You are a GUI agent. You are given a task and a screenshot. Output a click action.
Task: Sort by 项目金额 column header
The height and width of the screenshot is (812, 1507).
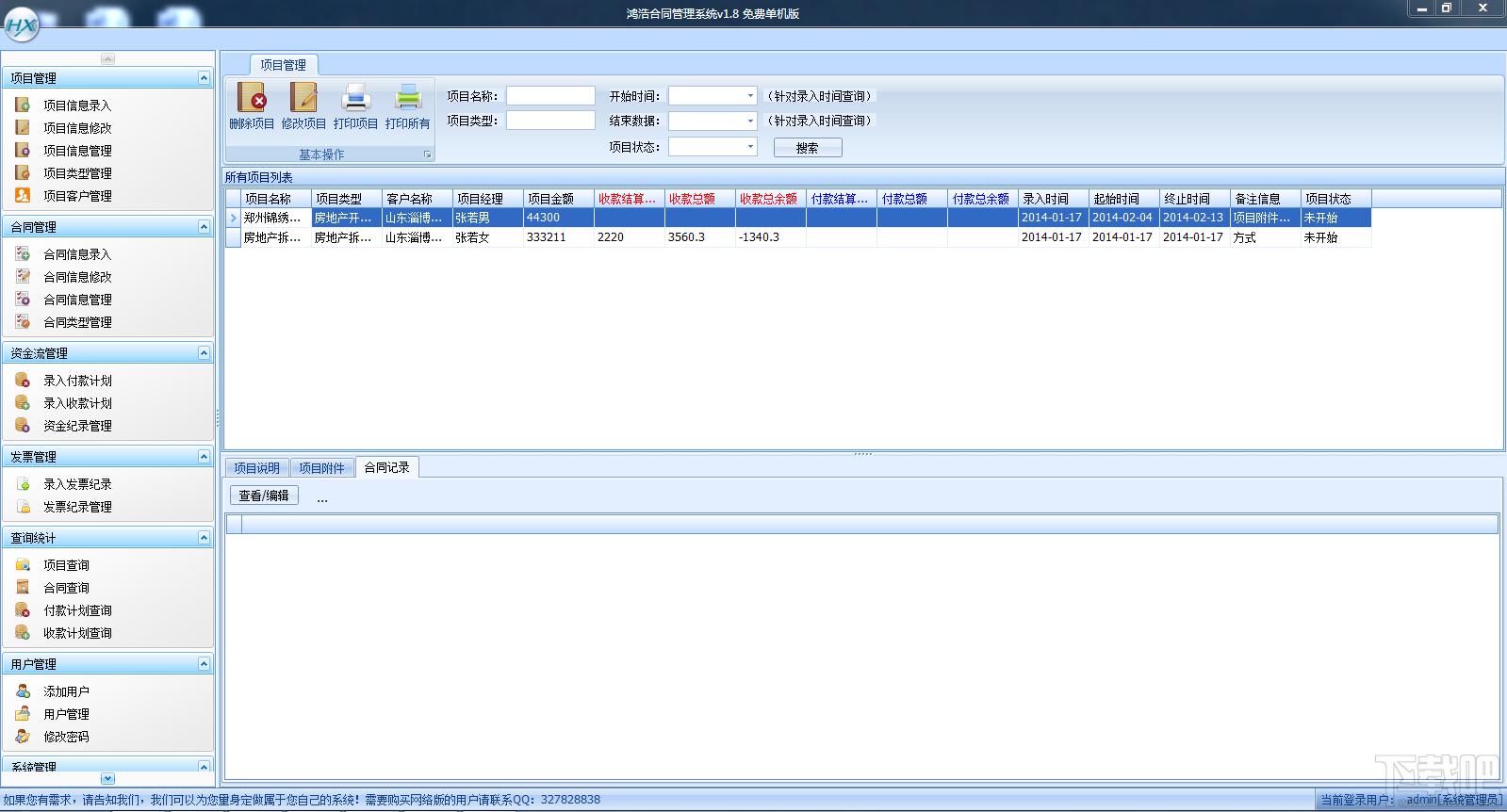tap(559, 199)
